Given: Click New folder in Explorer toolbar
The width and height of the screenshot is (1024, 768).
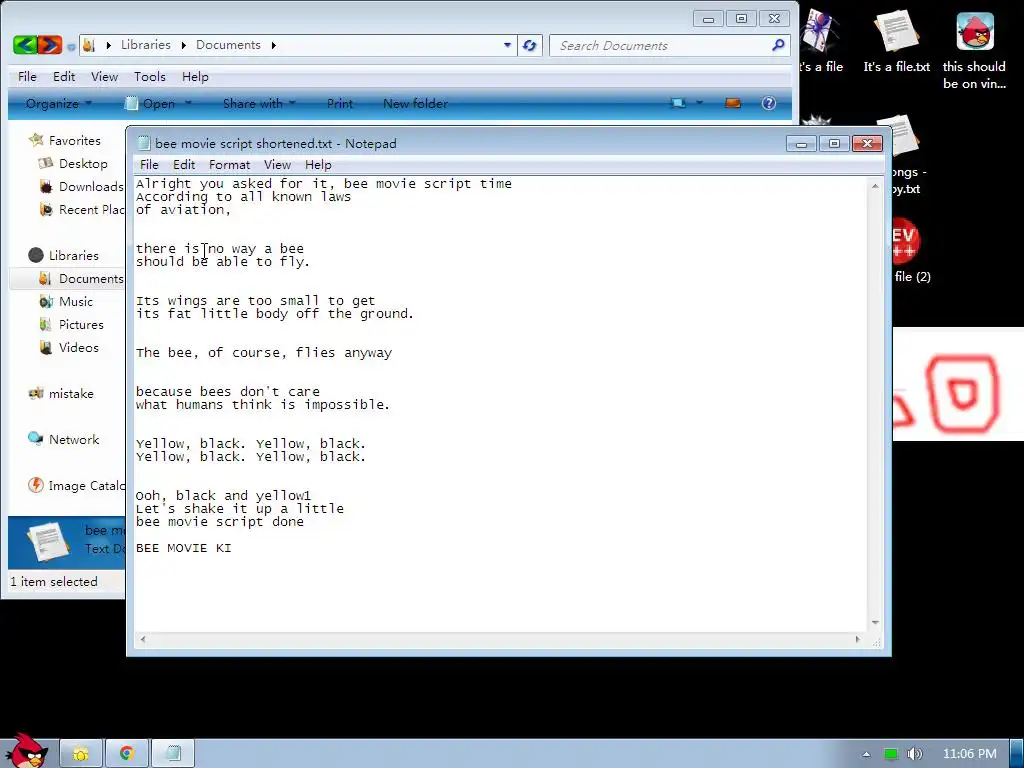Looking at the screenshot, I should [x=415, y=103].
